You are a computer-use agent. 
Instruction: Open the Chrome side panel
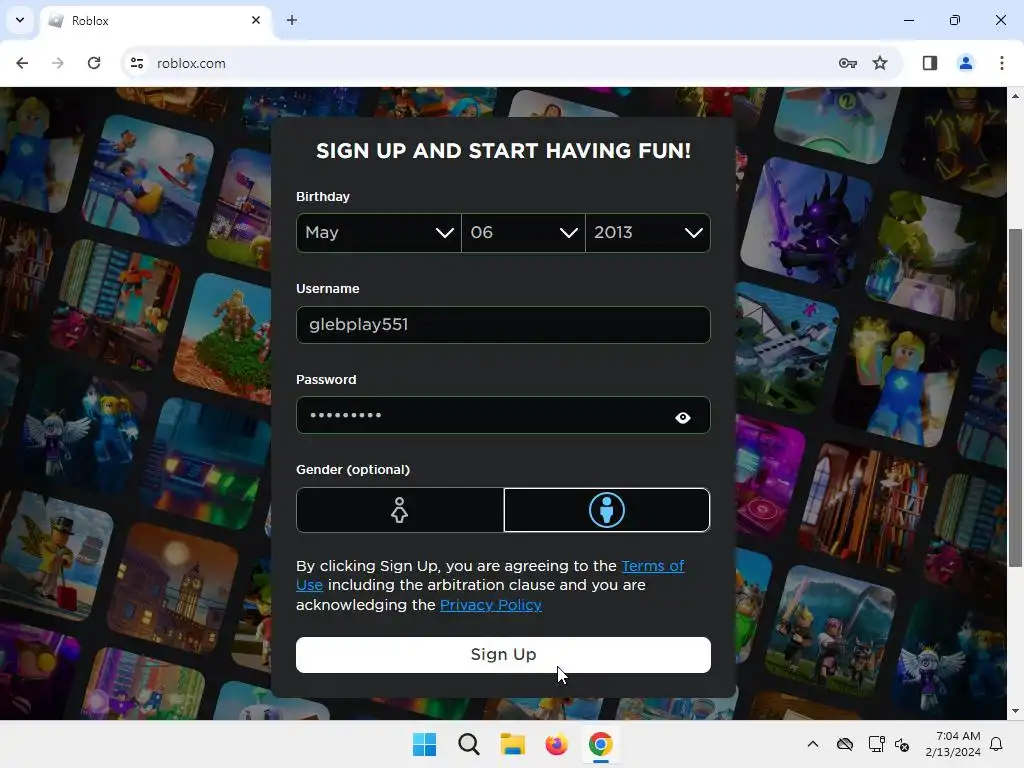tap(930, 63)
